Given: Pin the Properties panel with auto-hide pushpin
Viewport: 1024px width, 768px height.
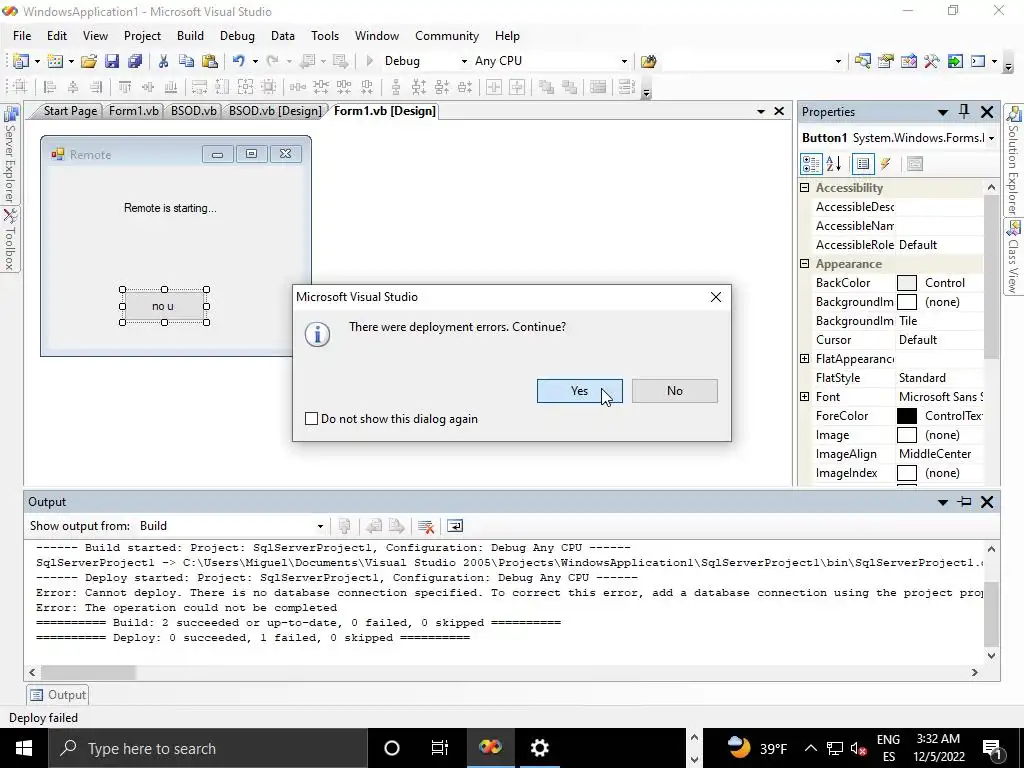Looking at the screenshot, I should click(964, 112).
